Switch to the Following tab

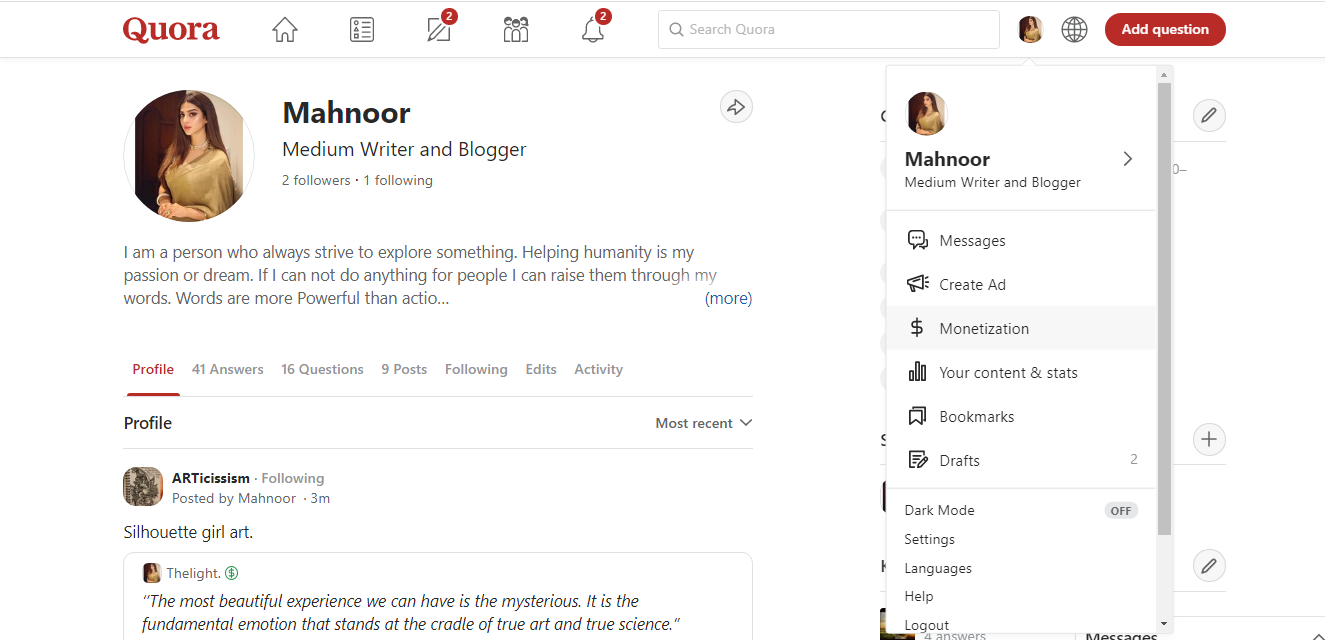pyautogui.click(x=476, y=369)
